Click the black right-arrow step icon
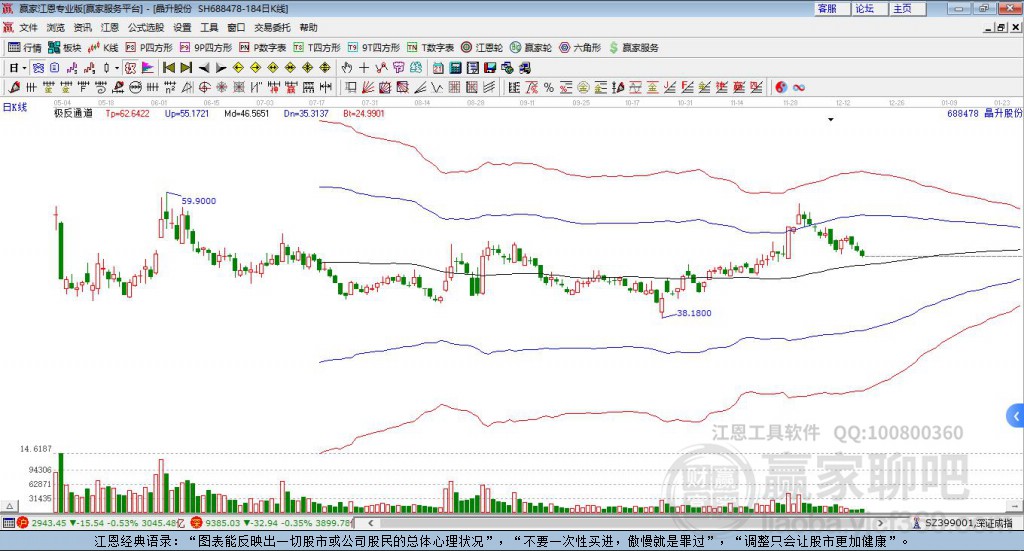1024x551 pixels. click(221, 68)
